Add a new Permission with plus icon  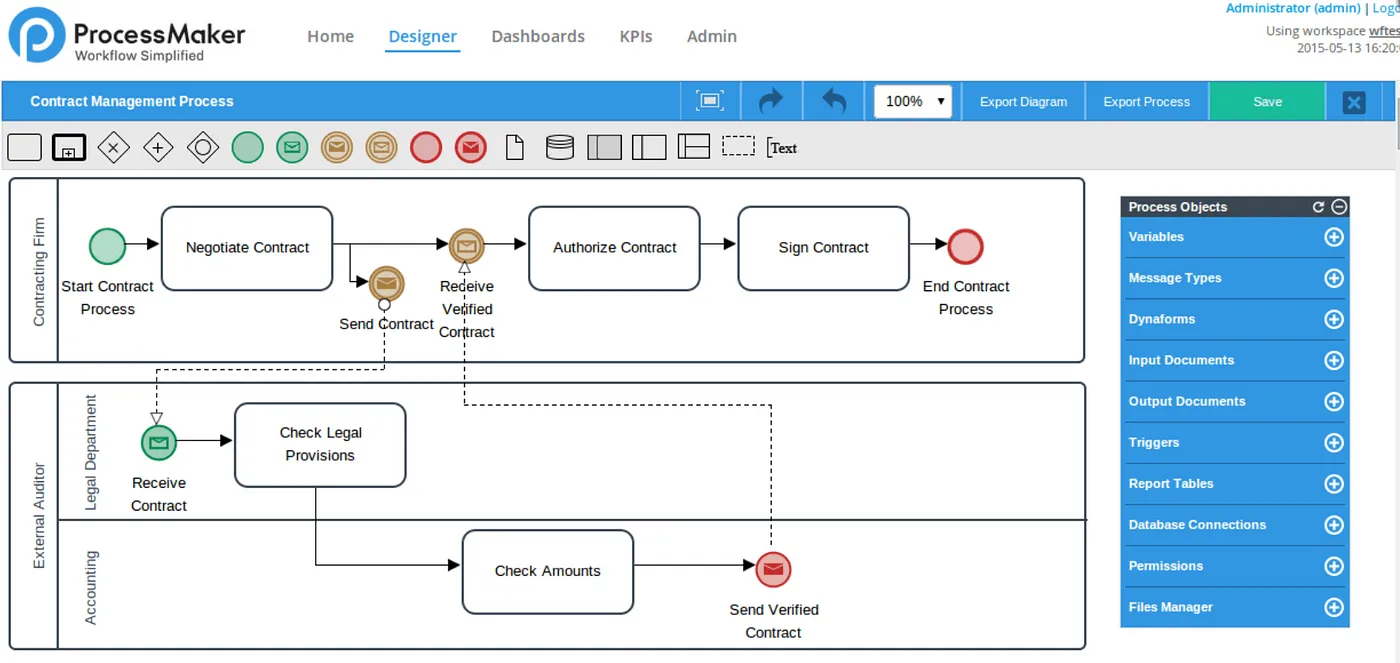(x=1334, y=566)
